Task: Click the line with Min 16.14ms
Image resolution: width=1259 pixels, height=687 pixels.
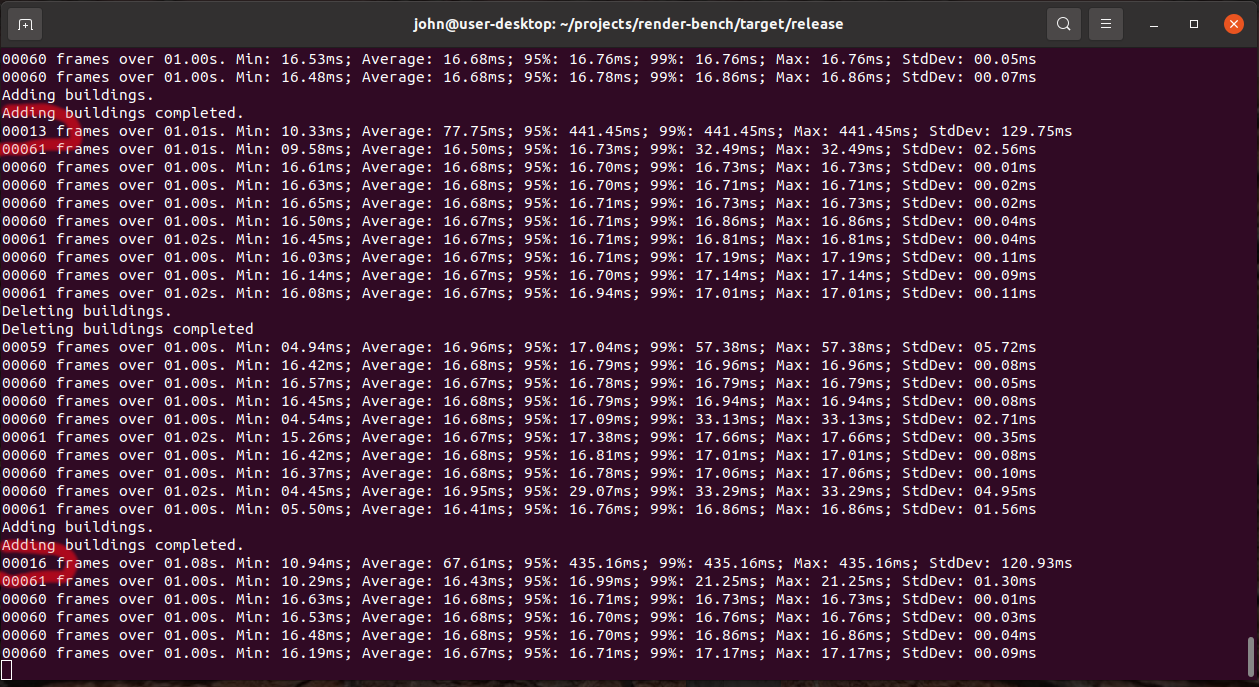Action: (x=519, y=275)
